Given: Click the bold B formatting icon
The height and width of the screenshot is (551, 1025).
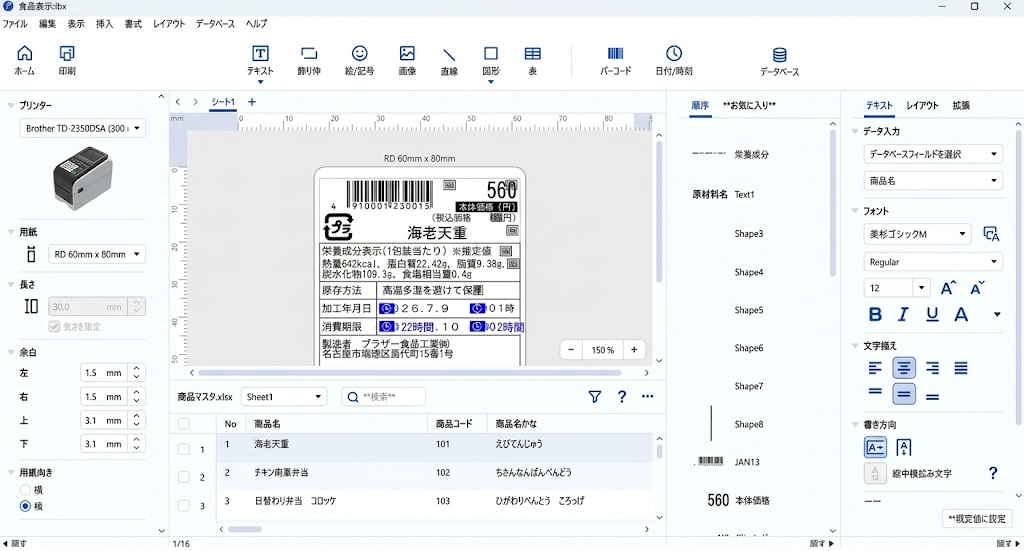Looking at the screenshot, I should pyautogui.click(x=875, y=314).
